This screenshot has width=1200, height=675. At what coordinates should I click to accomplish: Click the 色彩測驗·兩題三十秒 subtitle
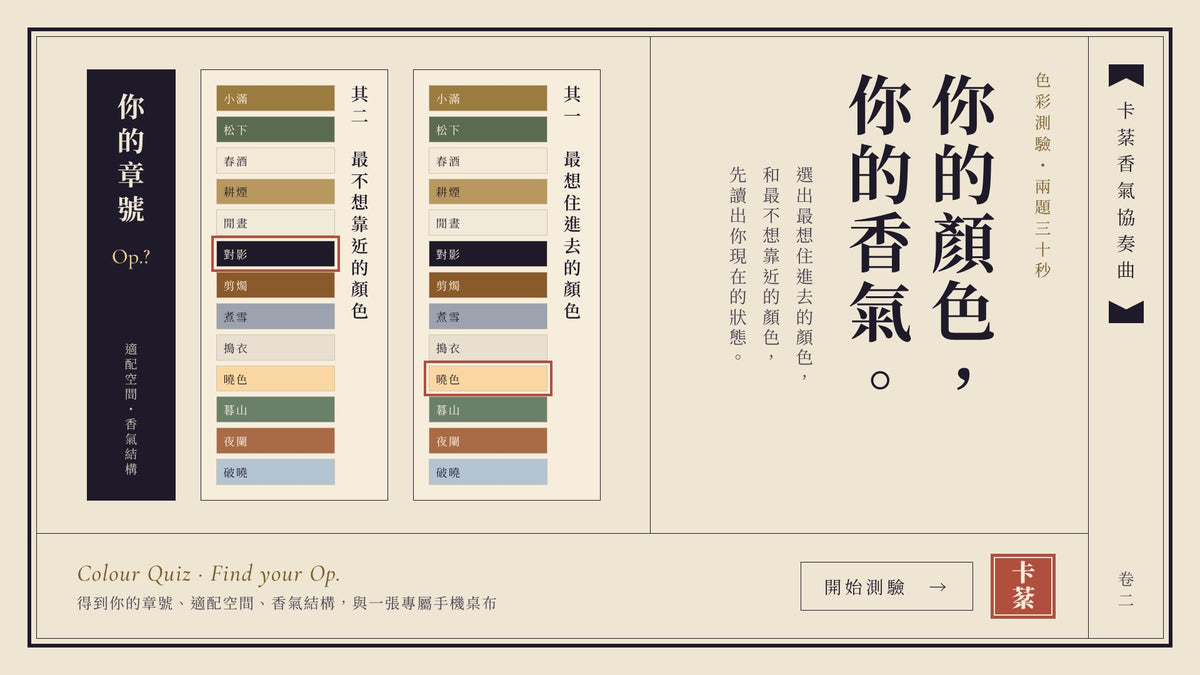(x=1043, y=175)
